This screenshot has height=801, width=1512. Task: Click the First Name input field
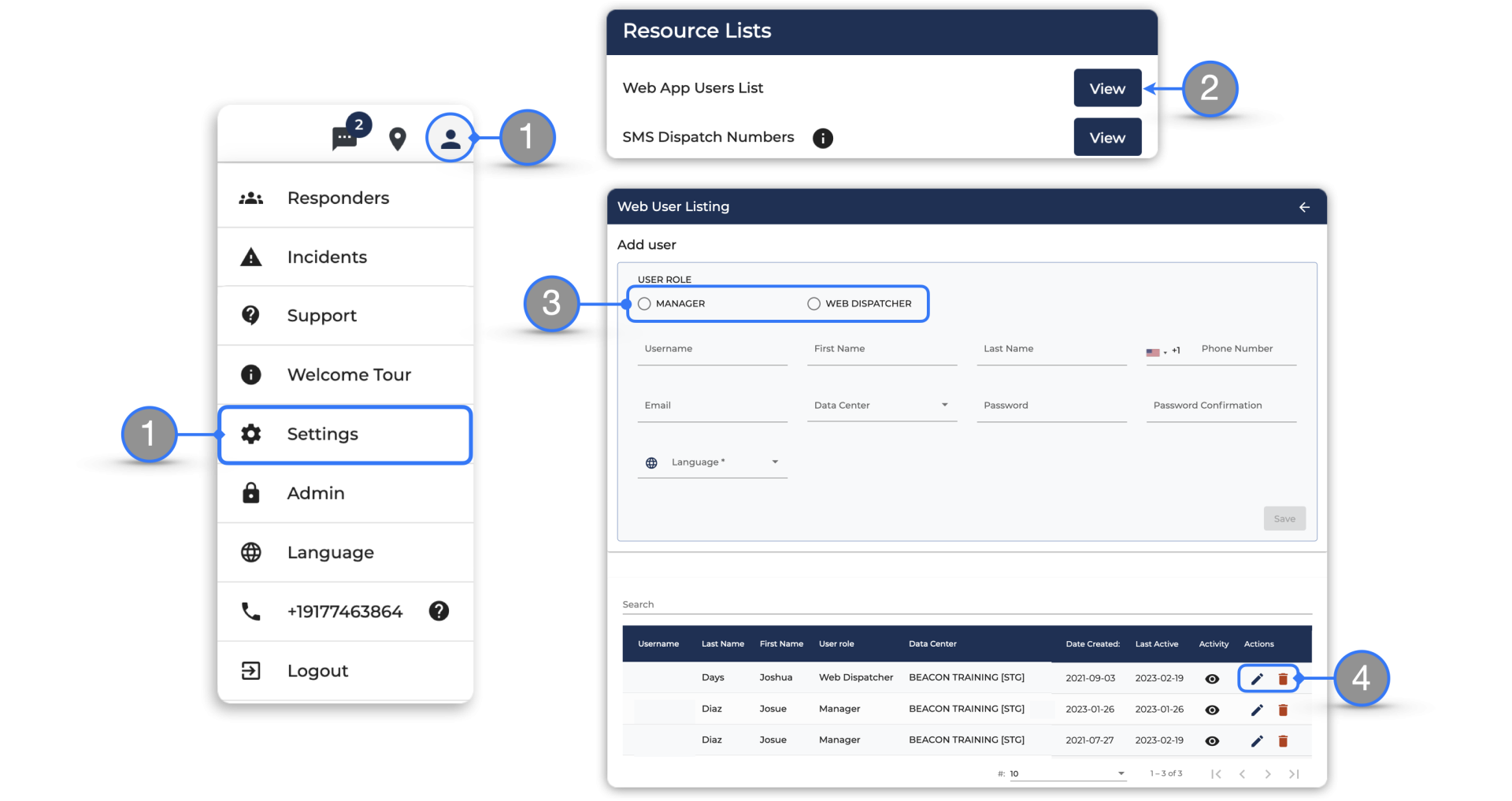pyautogui.click(x=882, y=350)
